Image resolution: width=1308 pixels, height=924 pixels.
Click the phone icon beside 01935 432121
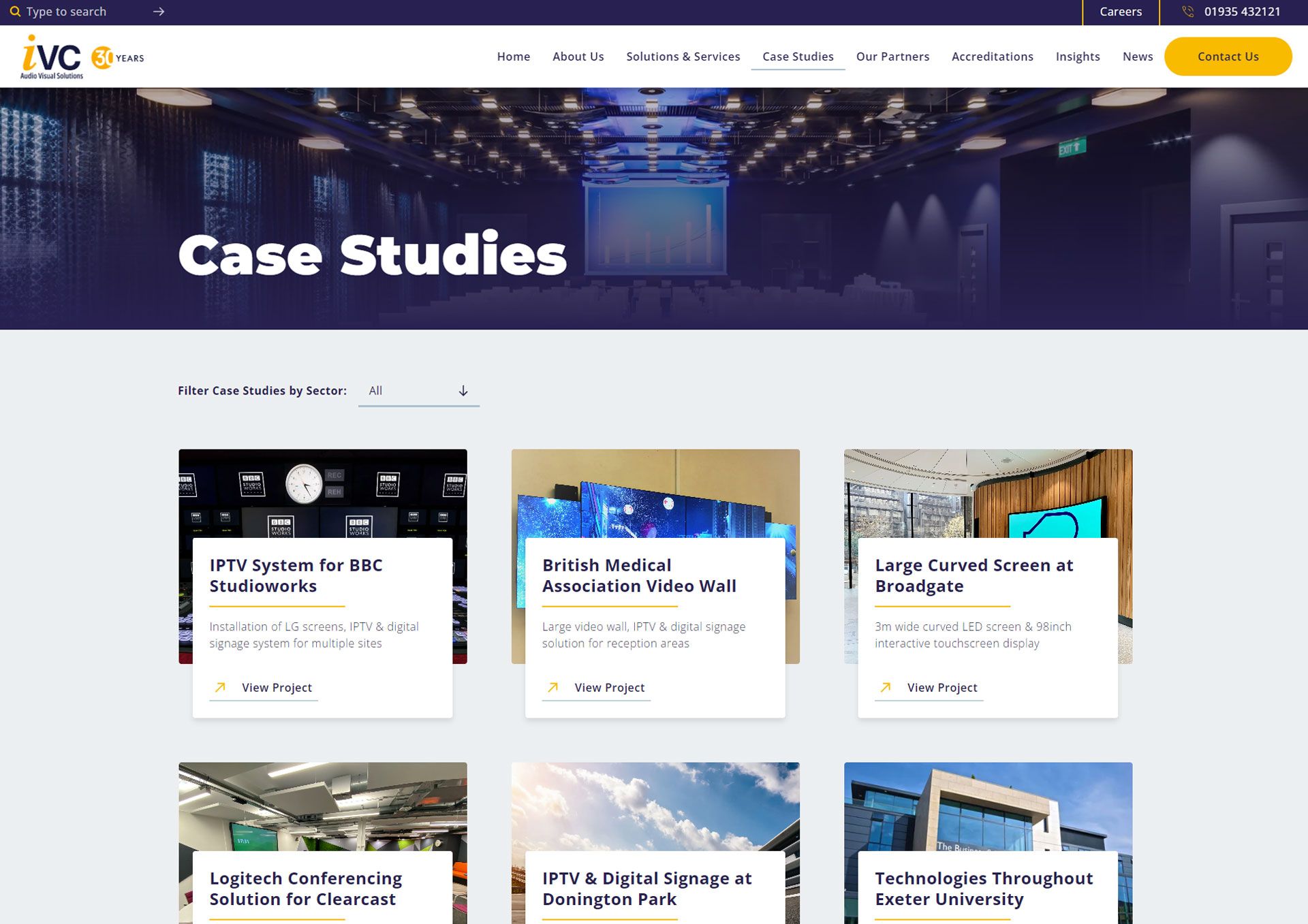point(1187,12)
